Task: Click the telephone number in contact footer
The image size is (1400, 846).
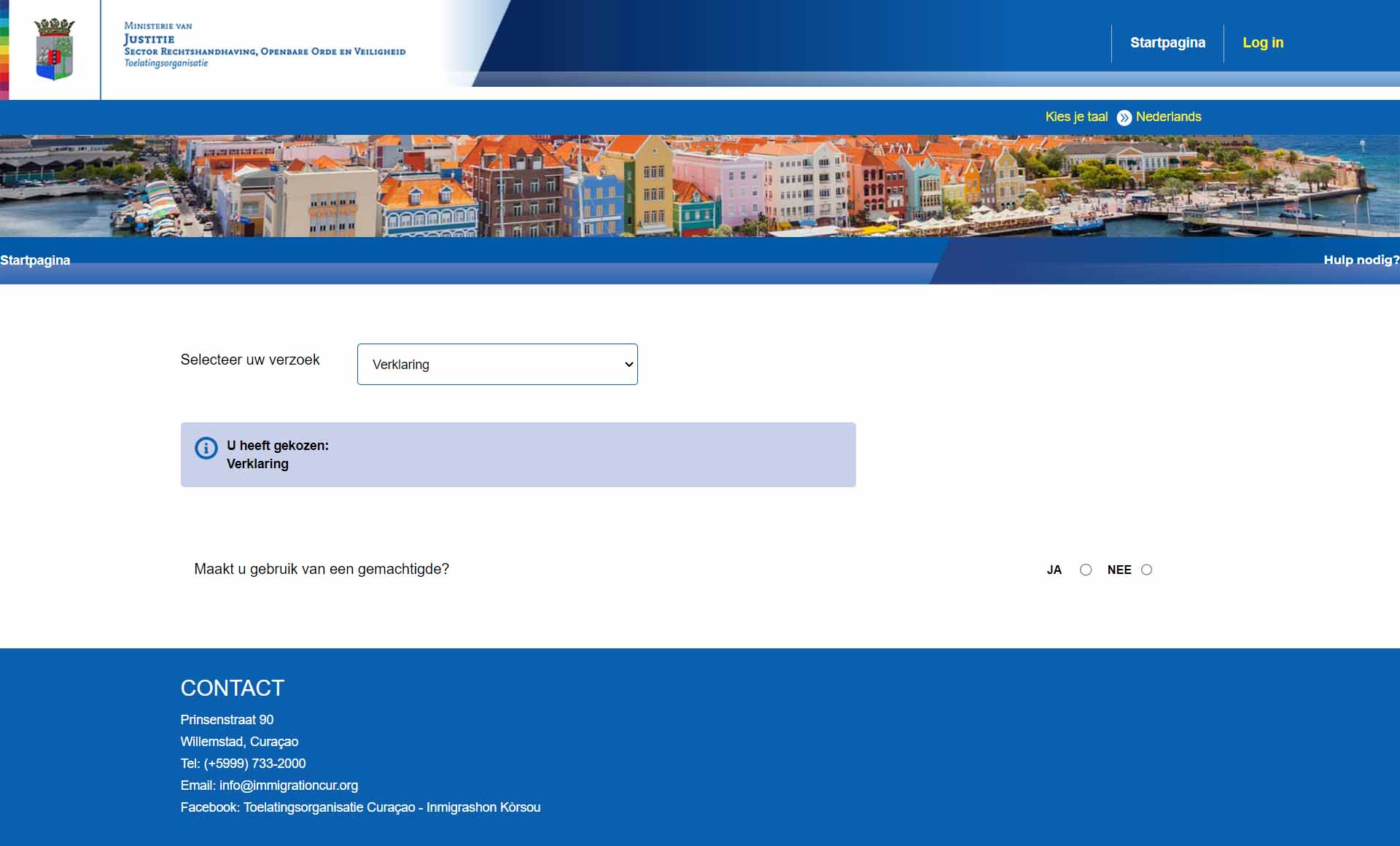Action: coord(254,764)
